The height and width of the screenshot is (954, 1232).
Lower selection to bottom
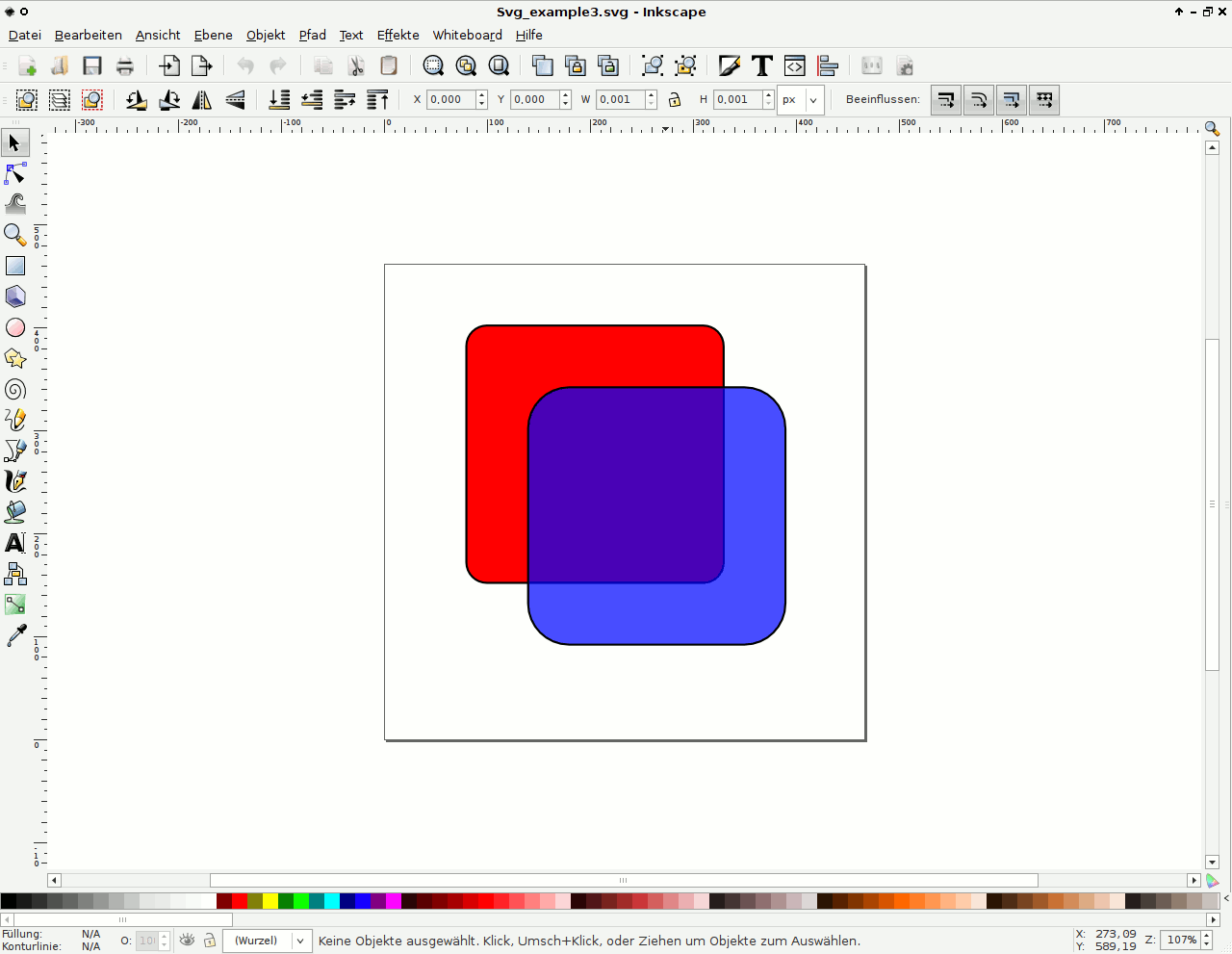[x=279, y=99]
